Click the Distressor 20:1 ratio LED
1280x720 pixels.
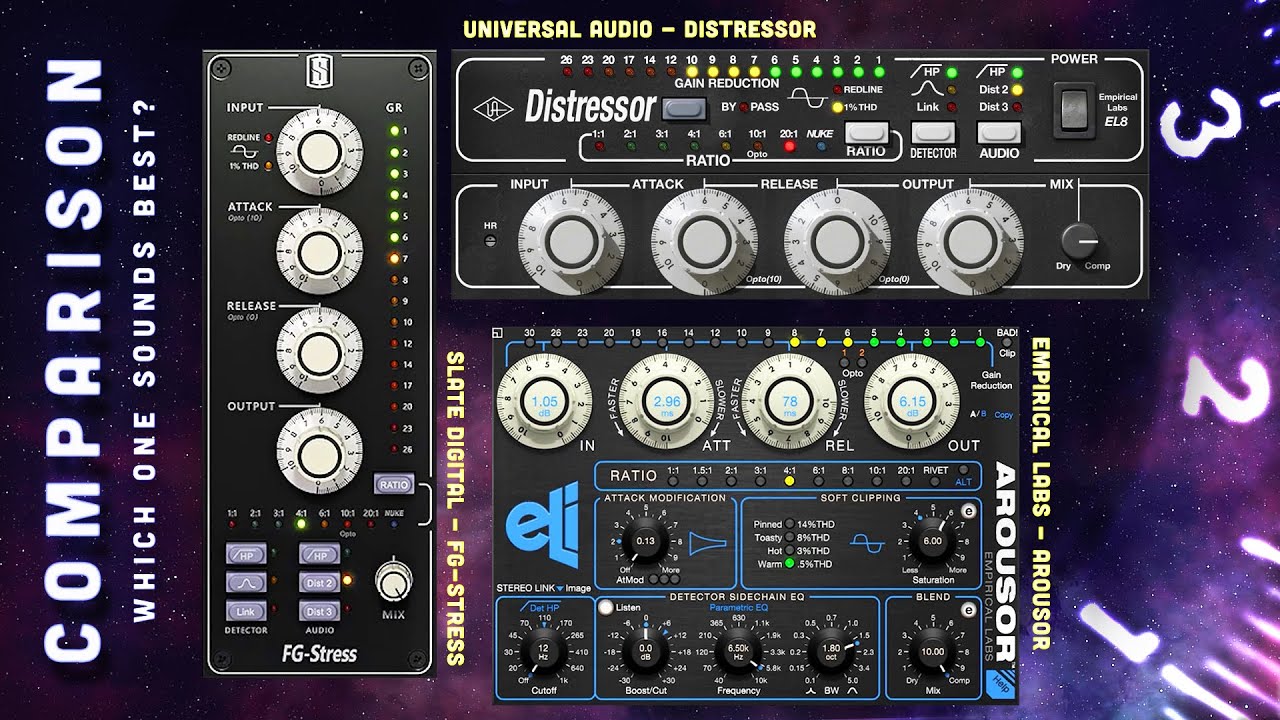click(789, 146)
